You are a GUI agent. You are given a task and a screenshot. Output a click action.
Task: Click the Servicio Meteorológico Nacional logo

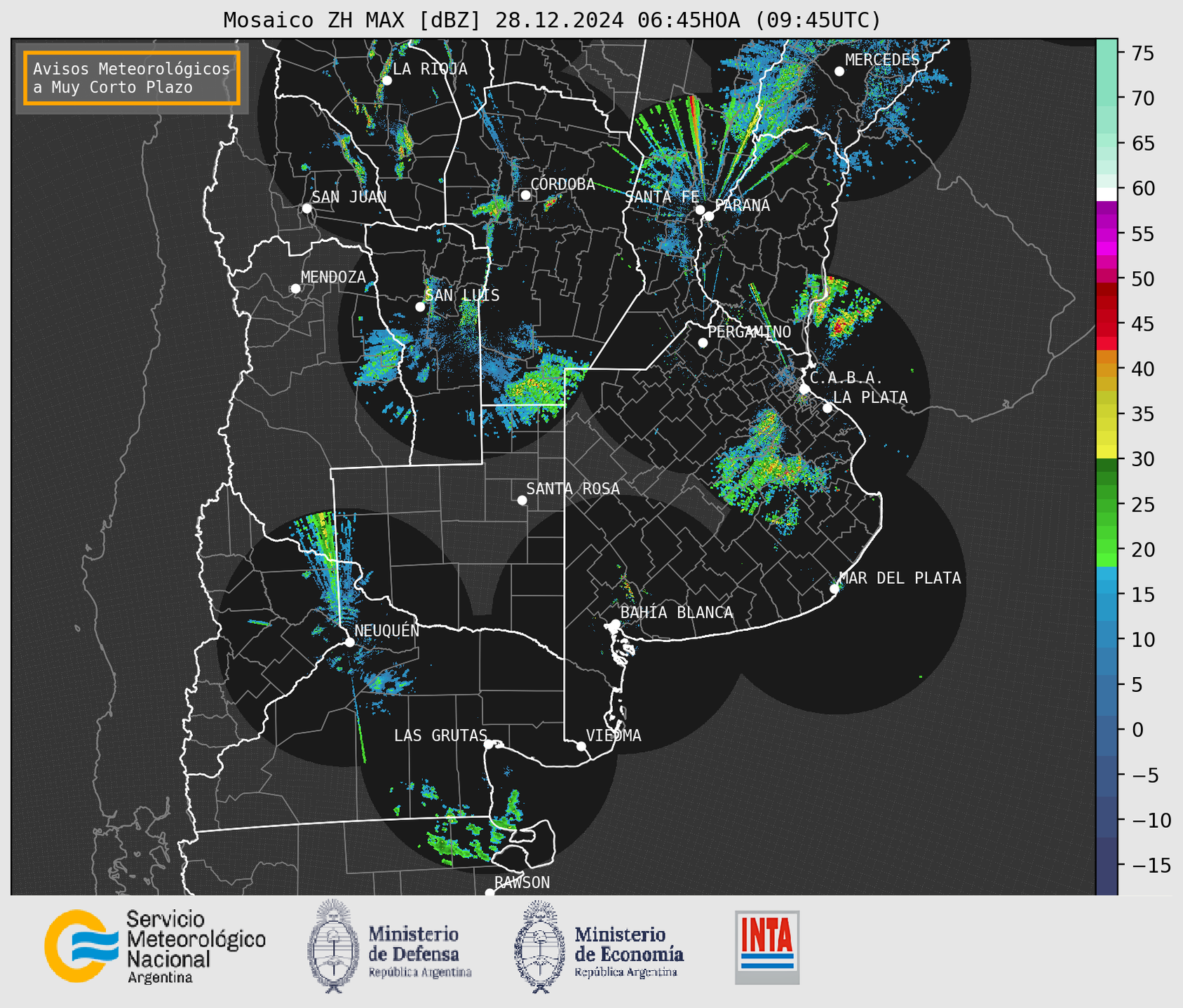coord(155,946)
